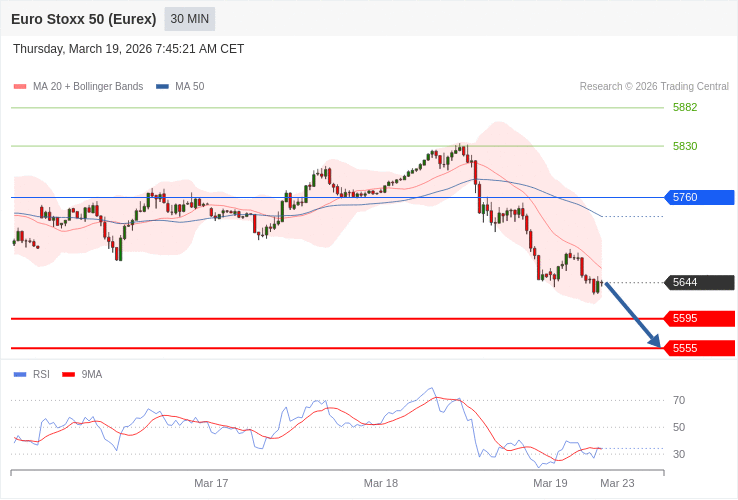Select the Mar 23 date label

tap(617, 483)
